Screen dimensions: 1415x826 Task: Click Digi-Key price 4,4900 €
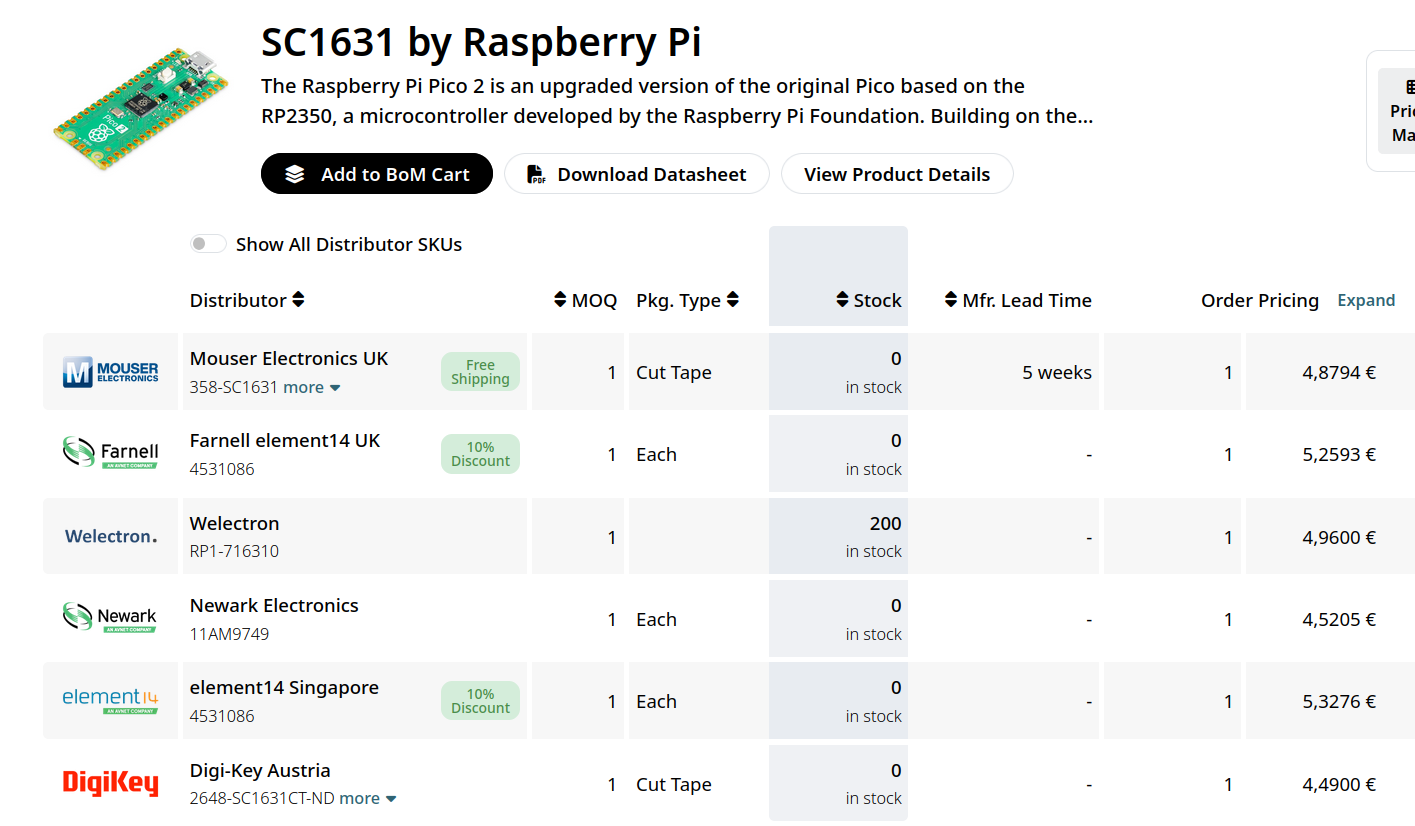[x=1339, y=784]
